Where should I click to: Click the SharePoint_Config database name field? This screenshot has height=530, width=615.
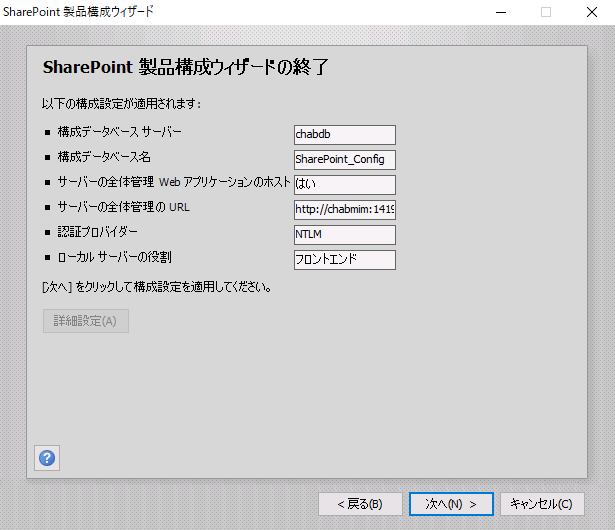[345, 160]
